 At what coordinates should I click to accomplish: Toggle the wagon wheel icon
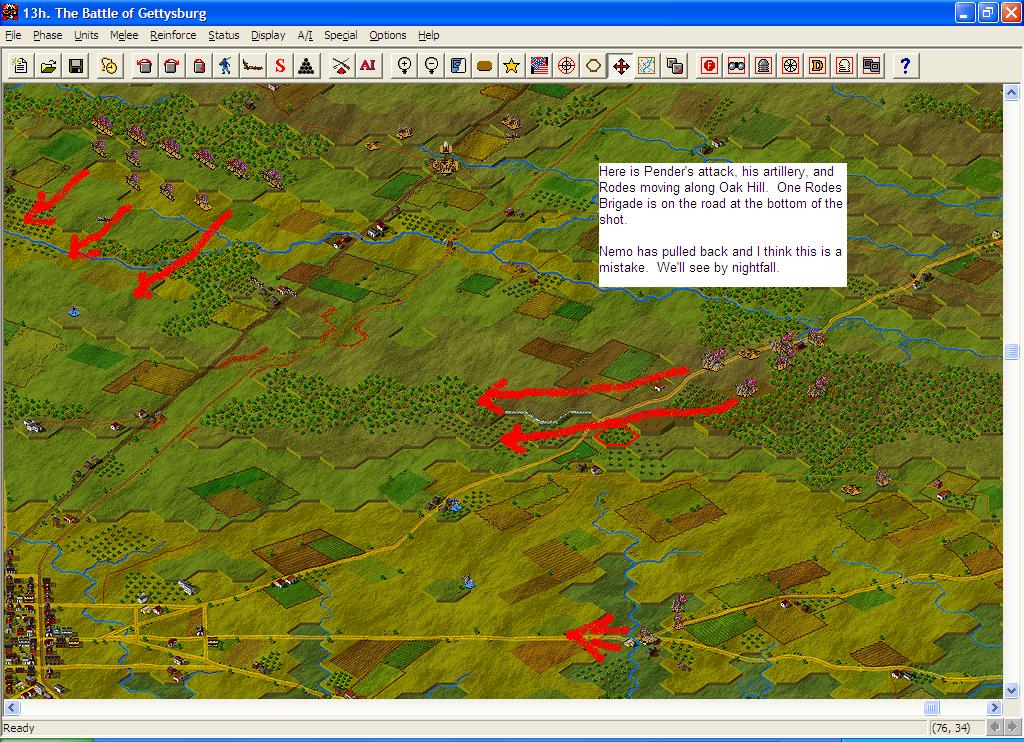pos(790,65)
